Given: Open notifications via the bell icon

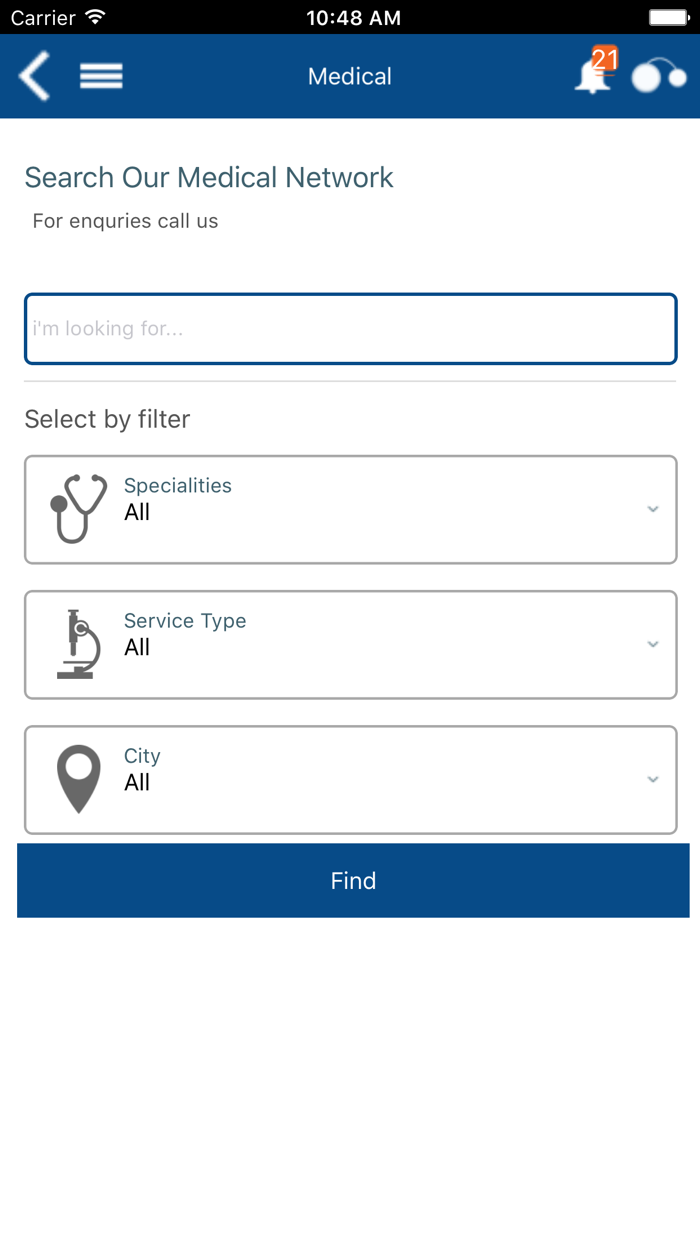Looking at the screenshot, I should point(591,78).
